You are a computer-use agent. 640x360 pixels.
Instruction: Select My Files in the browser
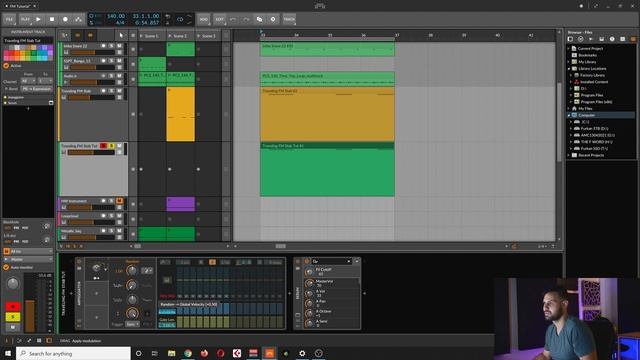point(585,109)
